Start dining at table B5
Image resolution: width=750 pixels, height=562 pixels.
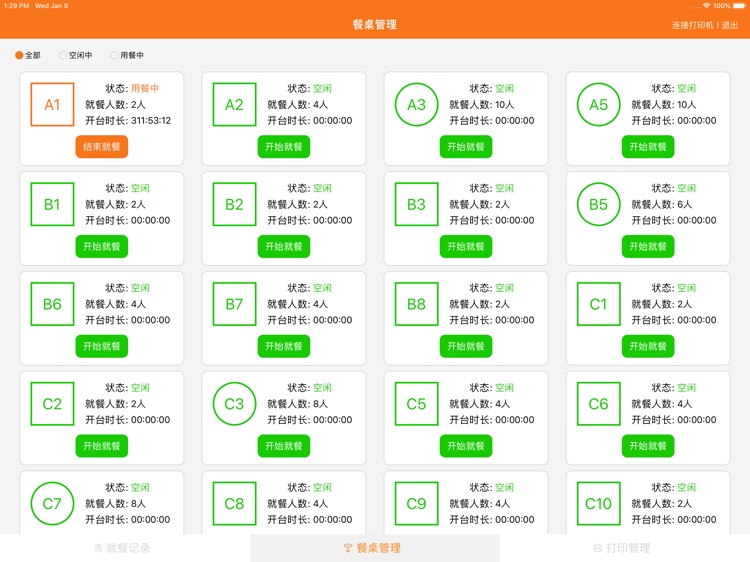click(648, 246)
